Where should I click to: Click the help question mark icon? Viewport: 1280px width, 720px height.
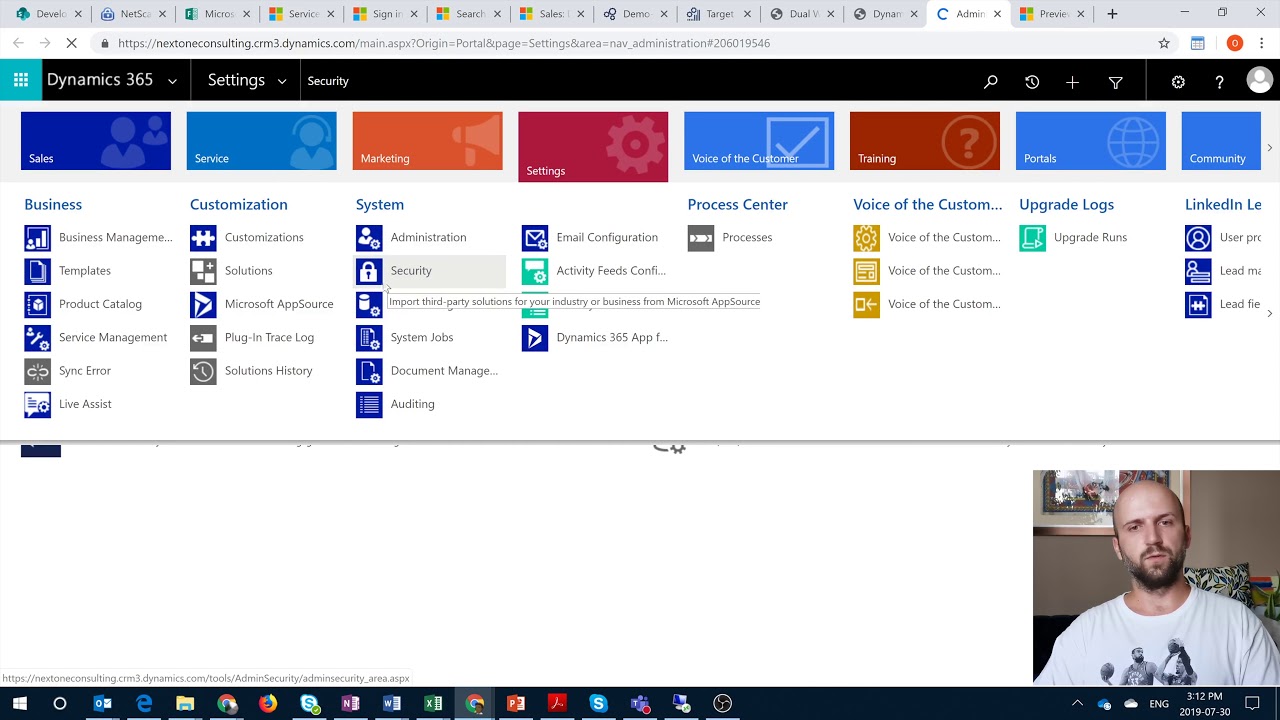(1219, 82)
